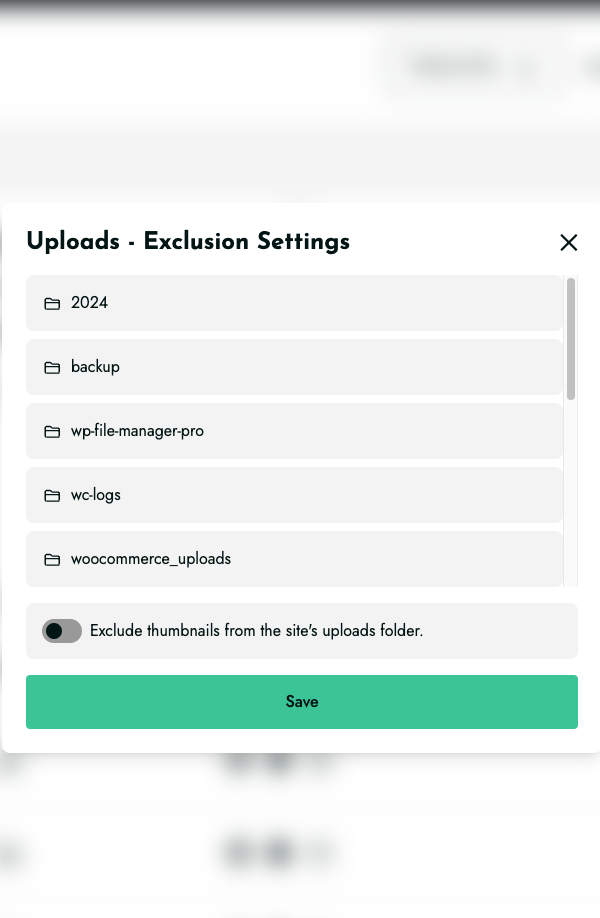Save the exclusion settings
The height and width of the screenshot is (918, 600).
[302, 702]
